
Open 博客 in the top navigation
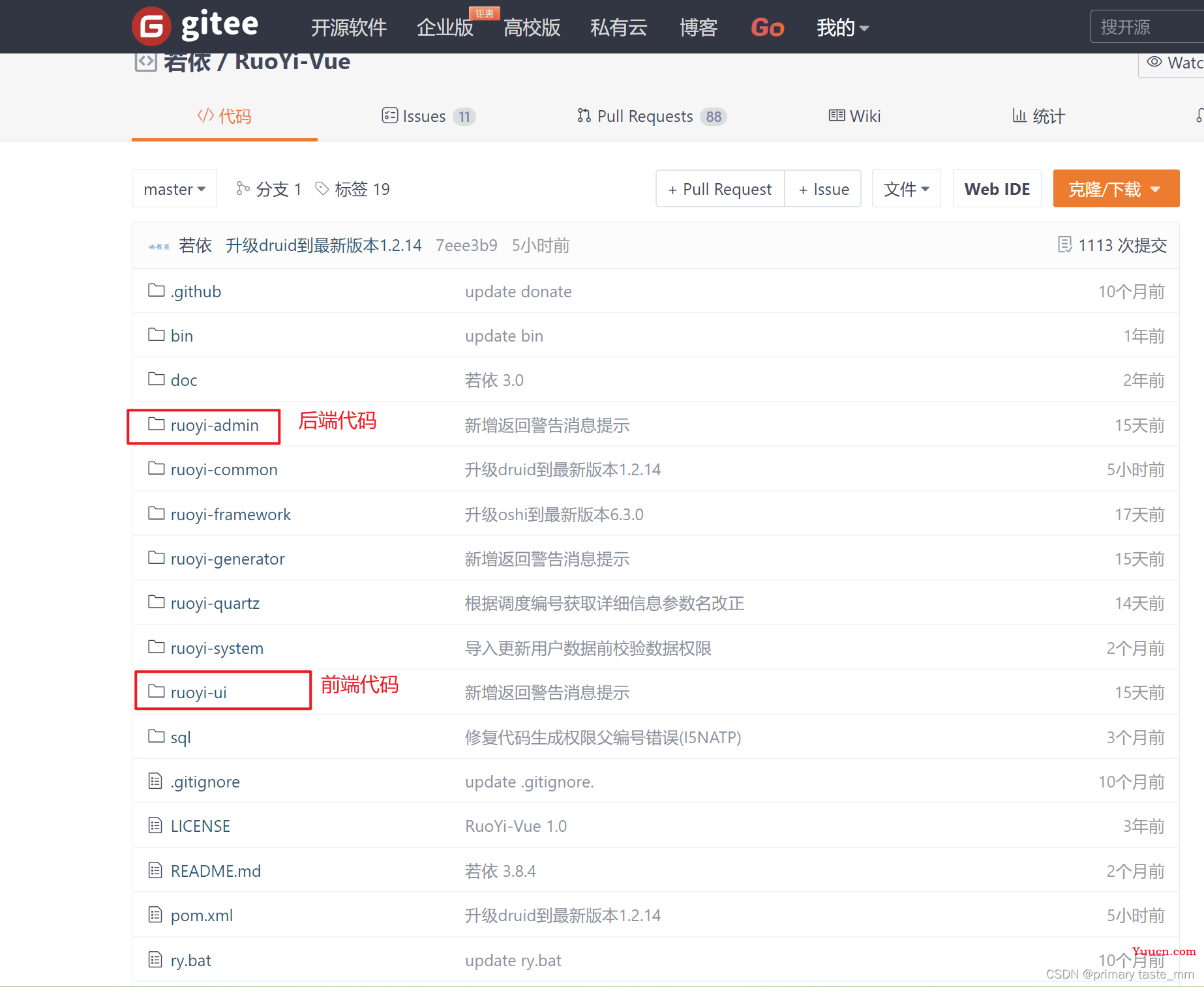699,27
